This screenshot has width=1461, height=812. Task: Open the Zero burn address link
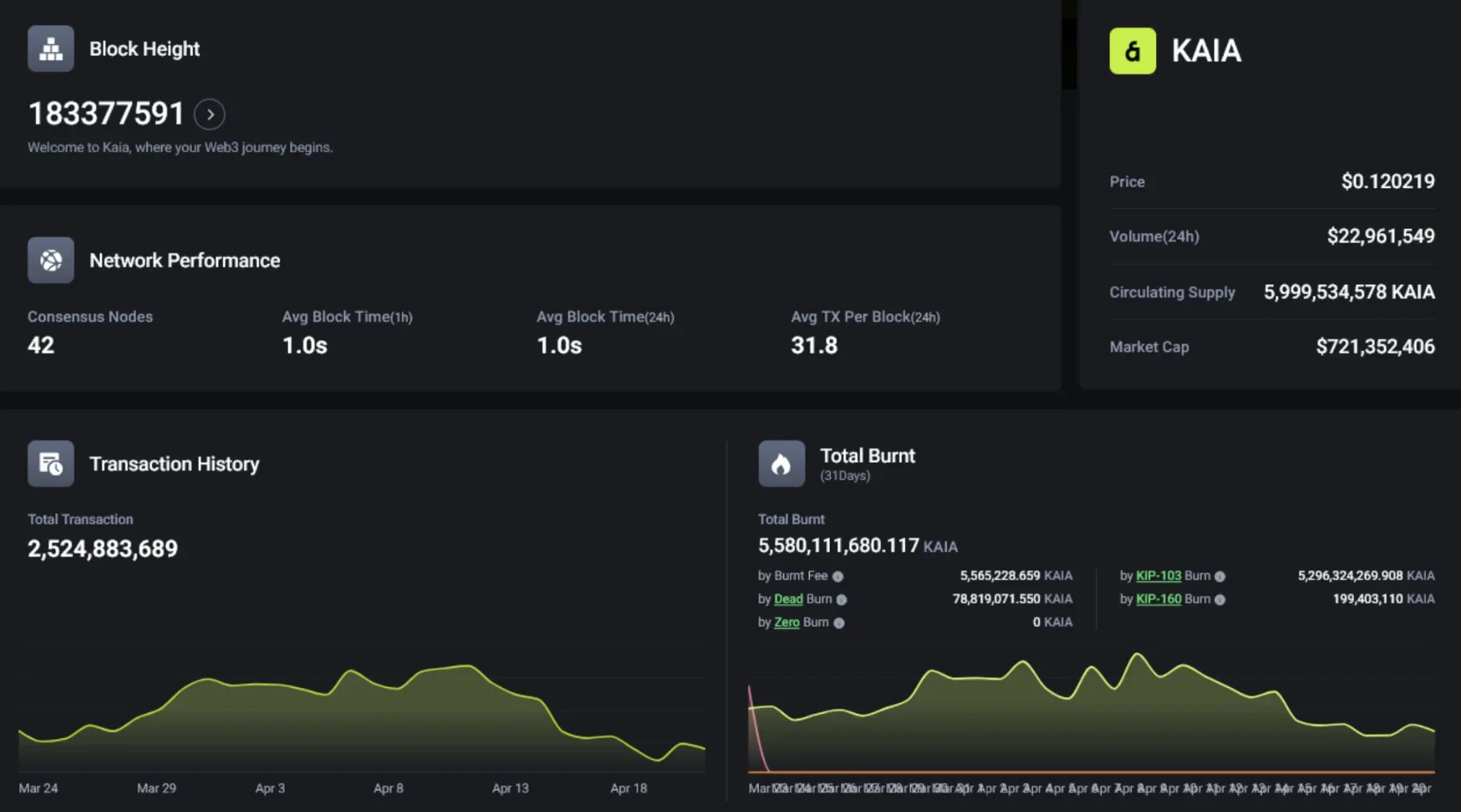[x=786, y=623]
